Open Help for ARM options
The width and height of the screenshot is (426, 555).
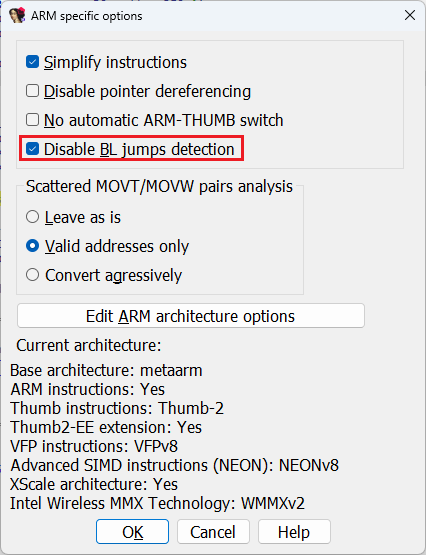(x=294, y=532)
